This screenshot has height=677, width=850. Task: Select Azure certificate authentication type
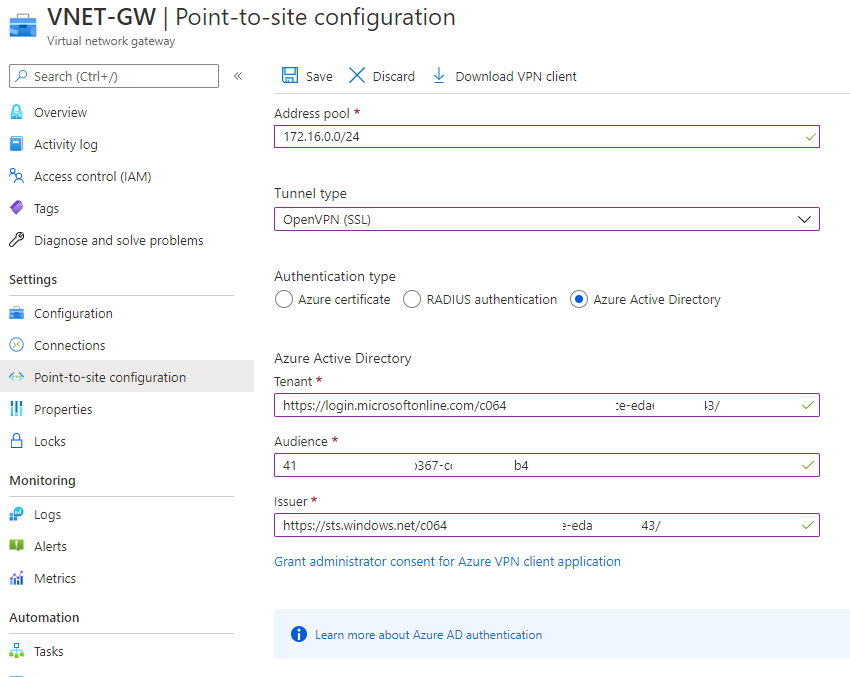tap(284, 299)
